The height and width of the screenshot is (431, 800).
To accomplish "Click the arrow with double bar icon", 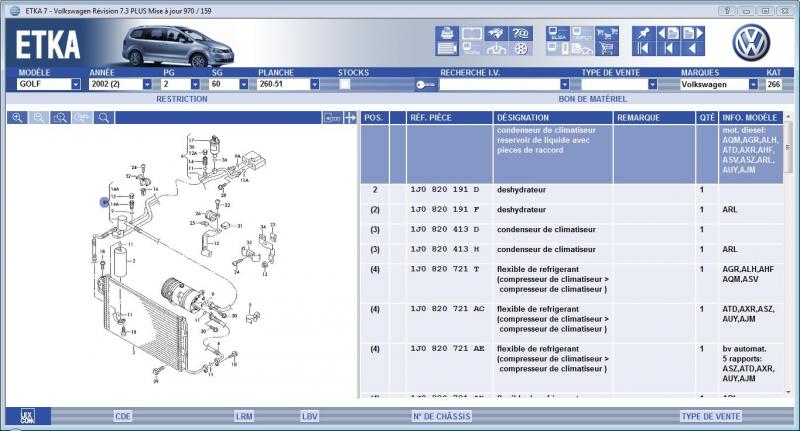I will 644,48.
